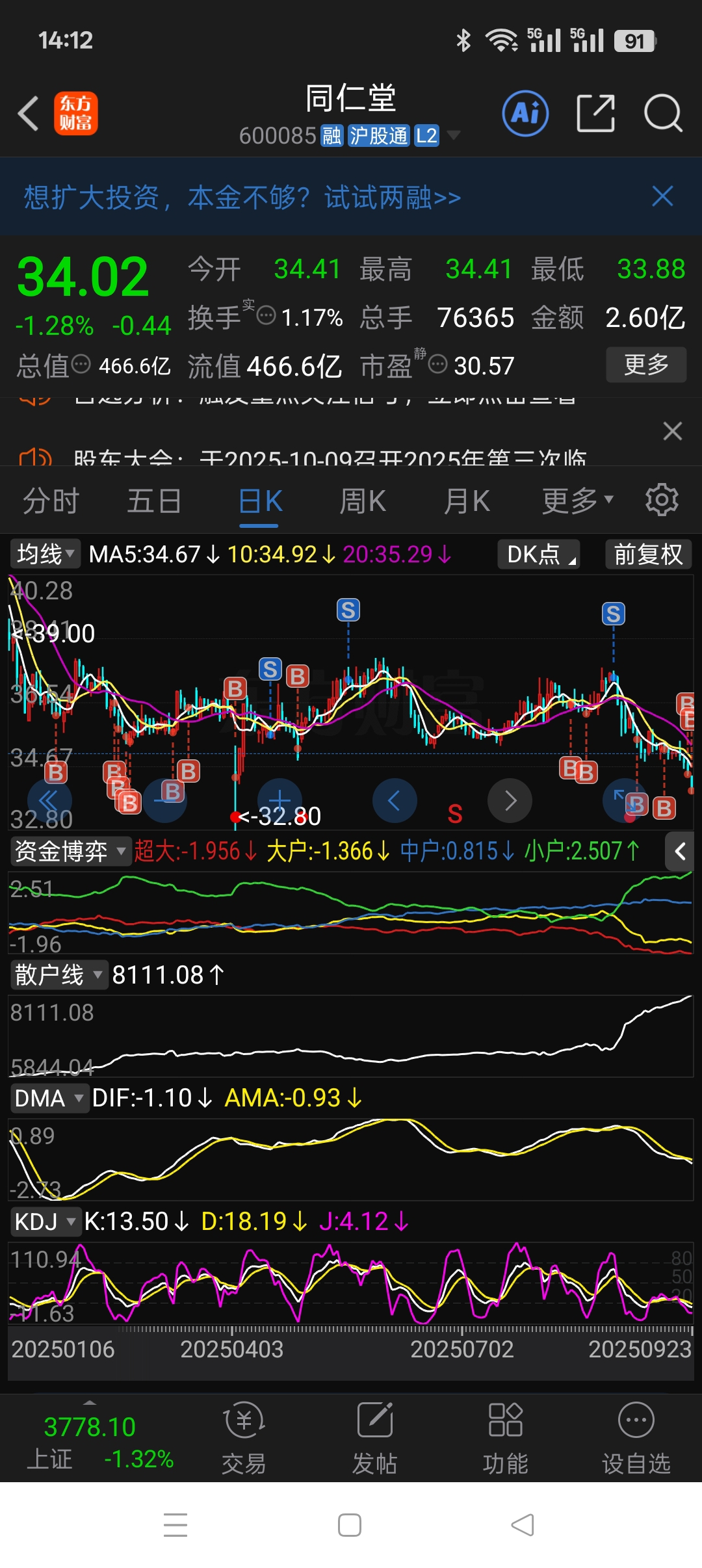Open the 试试两融 promotion link
The height and width of the screenshot is (1568, 702).
[393, 197]
